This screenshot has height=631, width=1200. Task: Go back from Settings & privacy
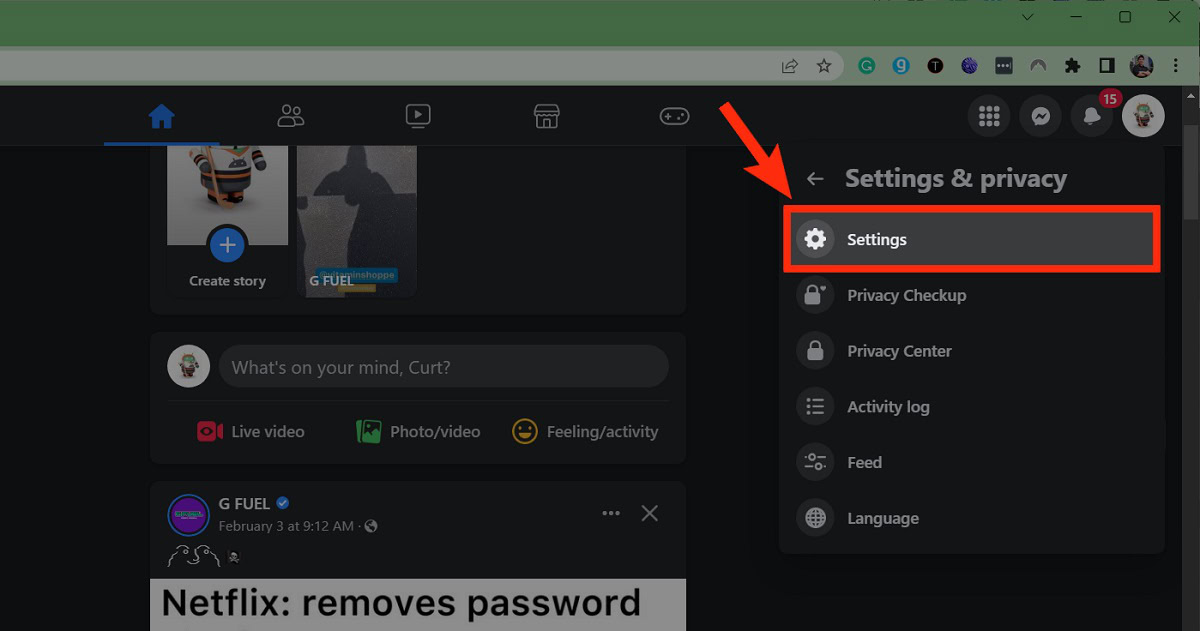[815, 179]
